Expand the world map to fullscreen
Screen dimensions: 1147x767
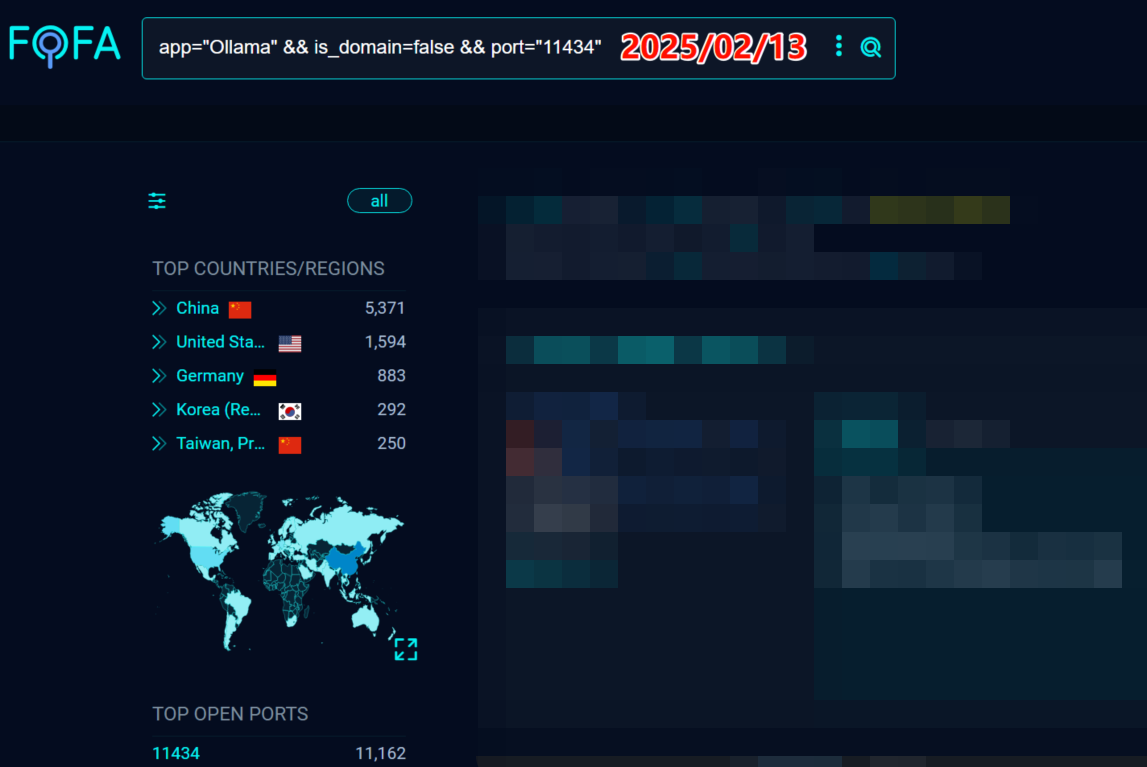pos(405,649)
